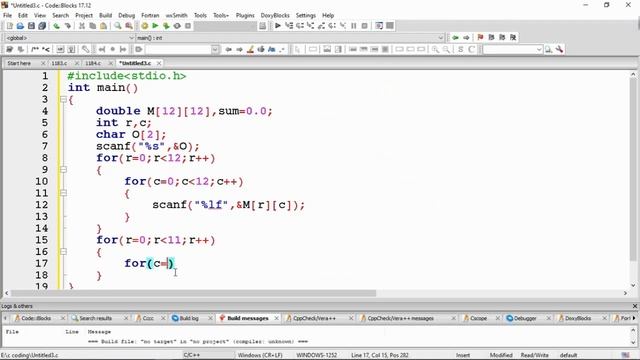Click the Replace toolbar icon
The width and height of the screenshot is (640, 360).
tap(129, 26)
